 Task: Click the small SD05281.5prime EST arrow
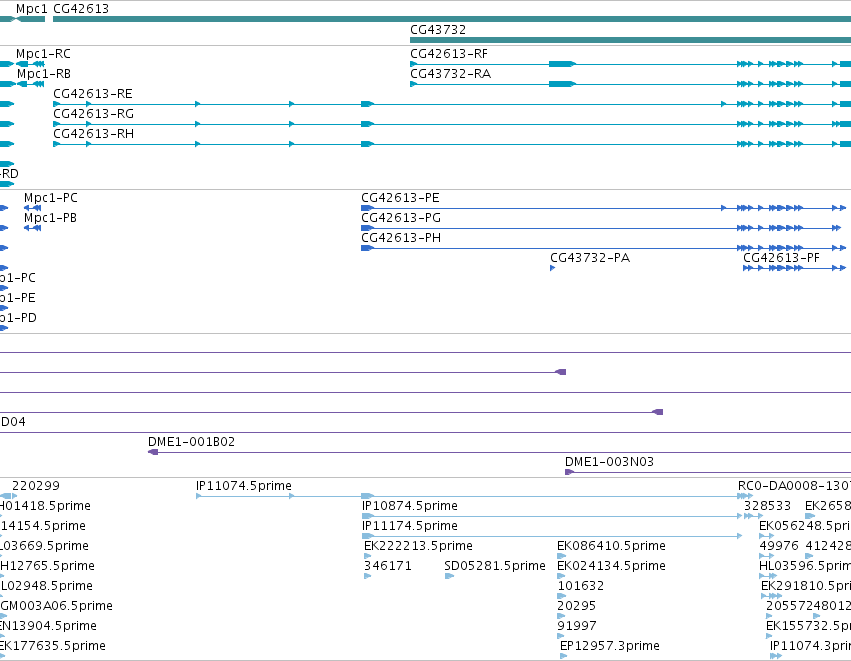[449, 576]
